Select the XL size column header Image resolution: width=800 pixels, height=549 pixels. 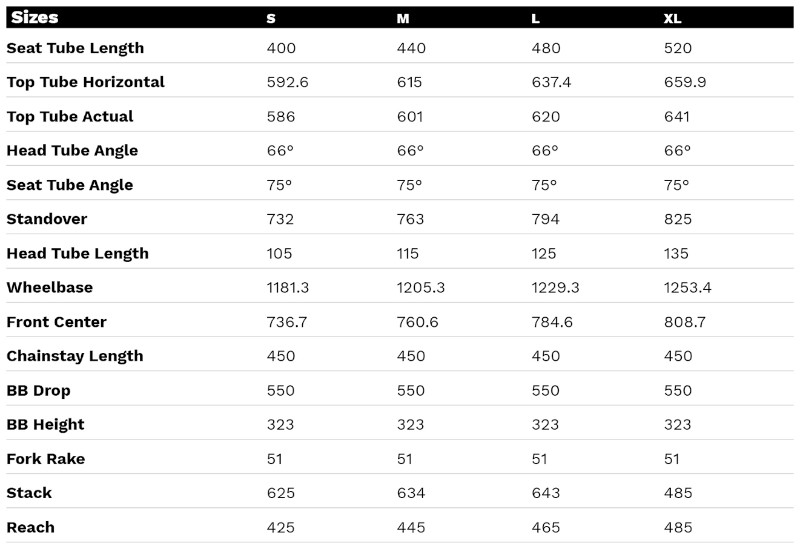[672, 19]
